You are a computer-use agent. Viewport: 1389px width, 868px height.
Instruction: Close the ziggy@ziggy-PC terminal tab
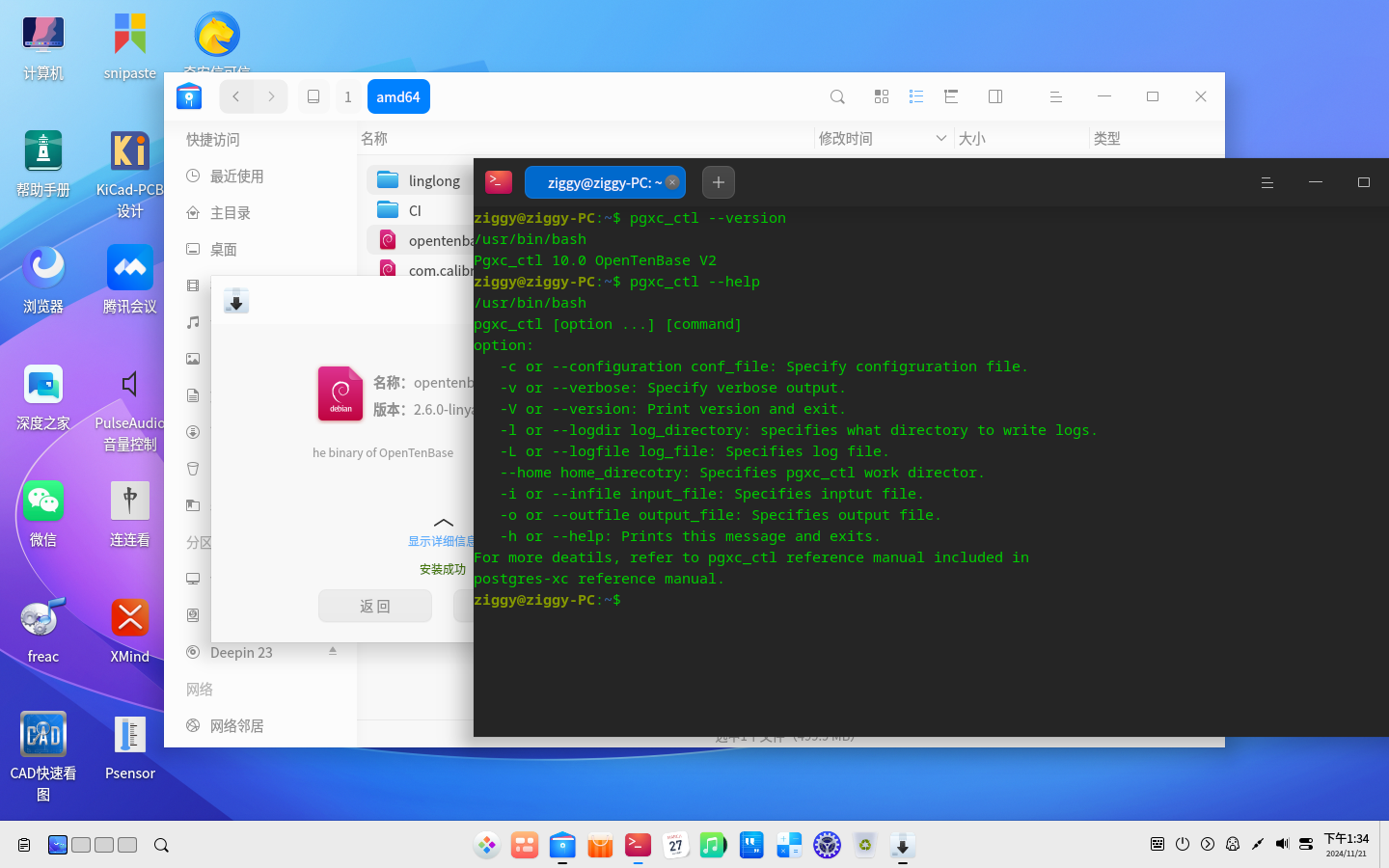pos(672,182)
